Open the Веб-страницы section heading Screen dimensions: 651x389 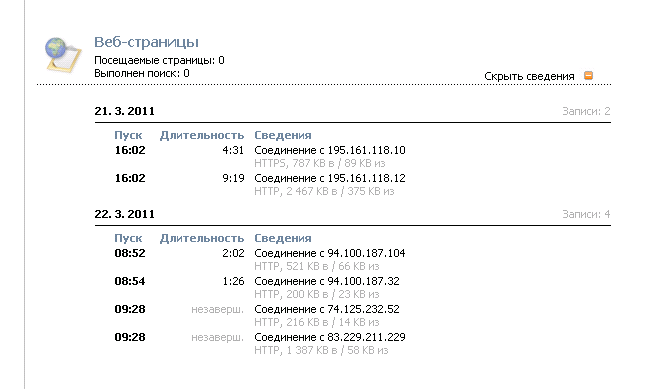coord(146,42)
